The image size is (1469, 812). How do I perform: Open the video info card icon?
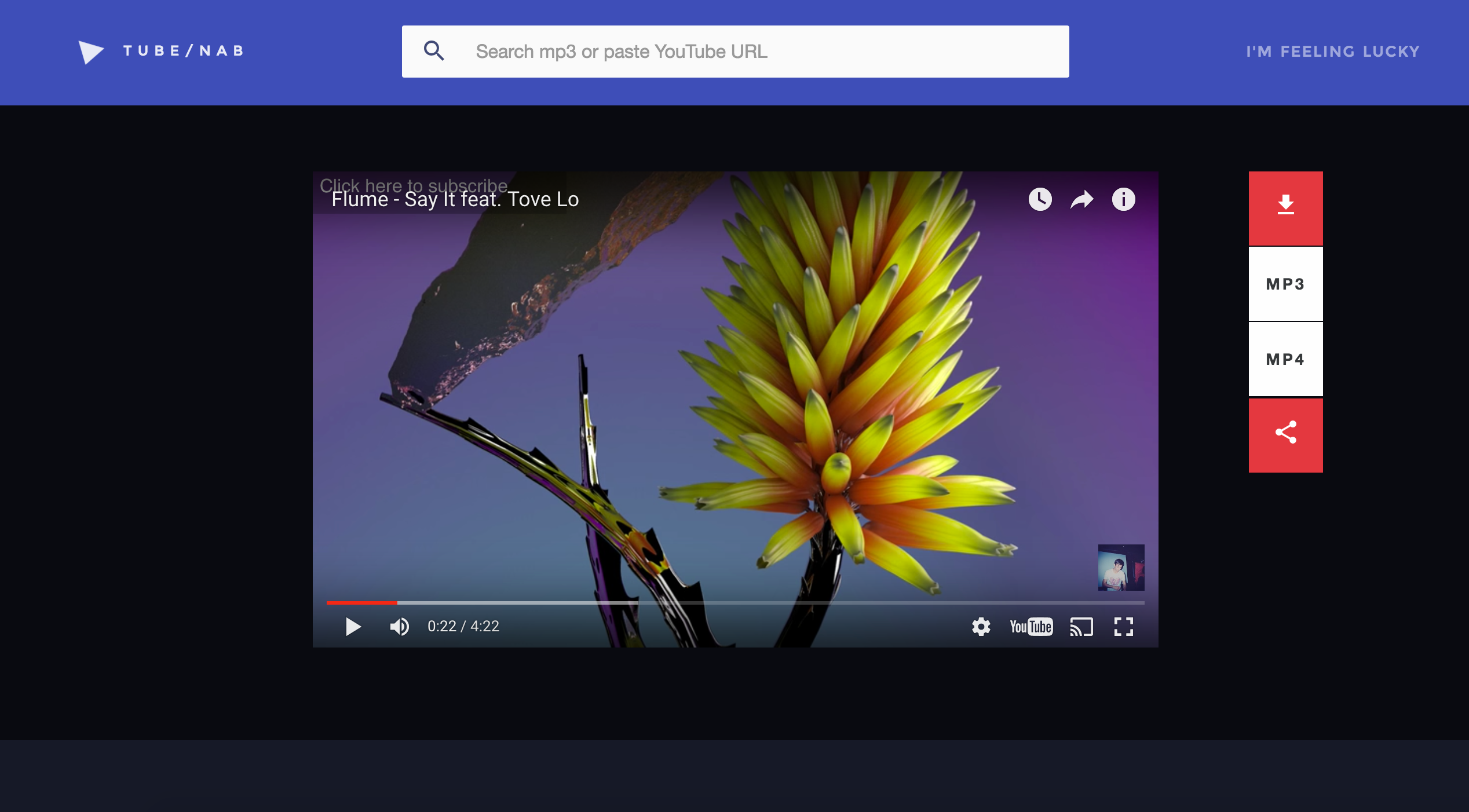point(1123,199)
